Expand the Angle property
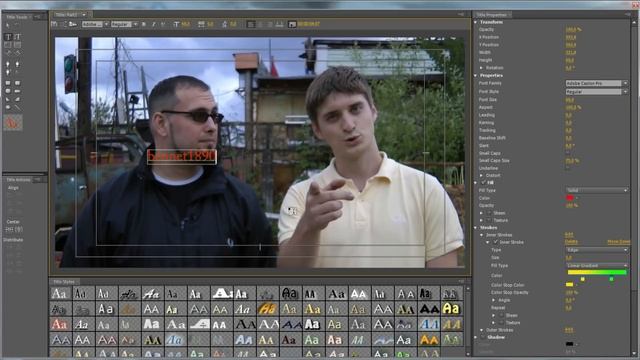The height and width of the screenshot is (360, 640). click(494, 300)
